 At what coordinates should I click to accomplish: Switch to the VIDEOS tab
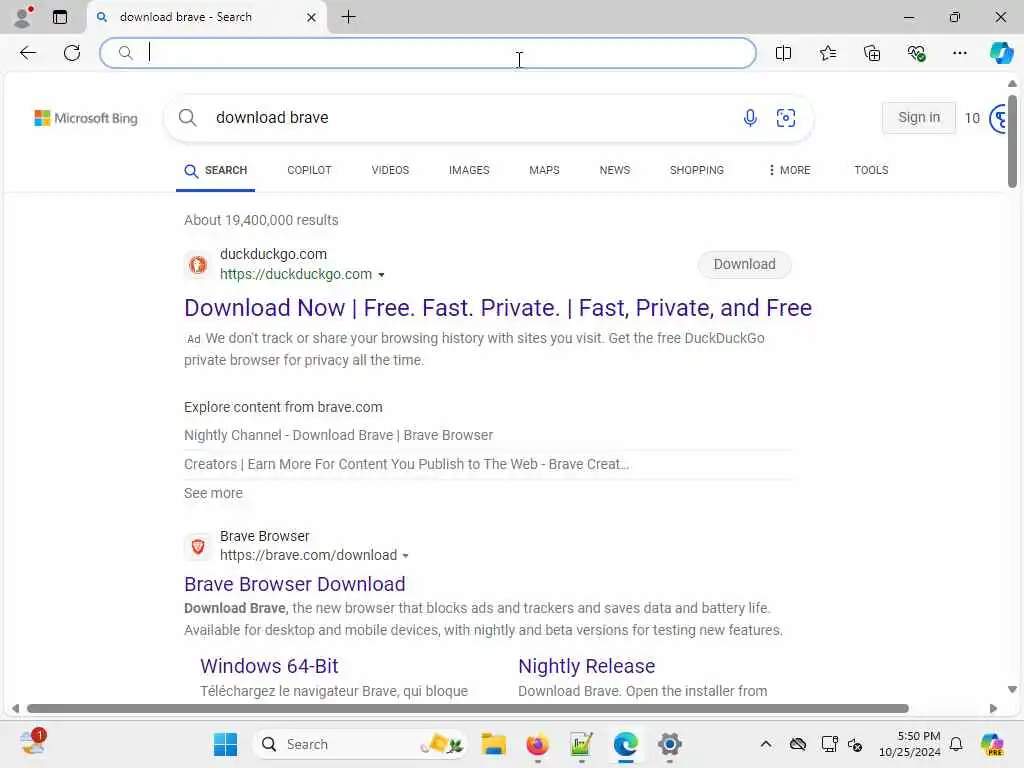[390, 170]
